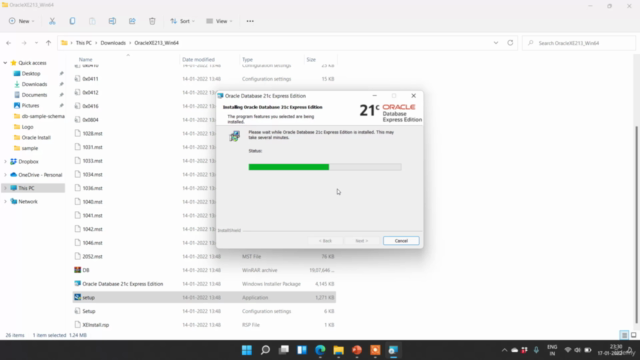The image size is (640, 360).
Task: Open the New item dropdown
Action: [x=22, y=21]
